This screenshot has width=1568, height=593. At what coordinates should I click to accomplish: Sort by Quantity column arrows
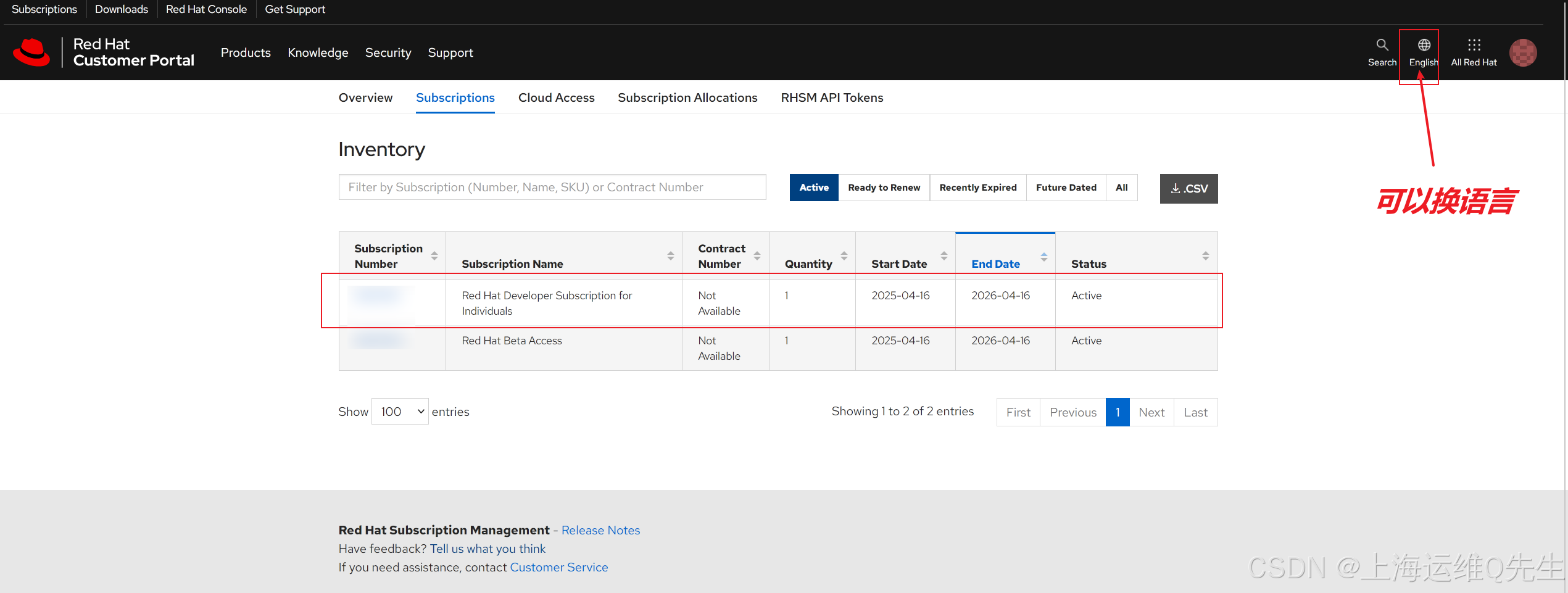844,255
